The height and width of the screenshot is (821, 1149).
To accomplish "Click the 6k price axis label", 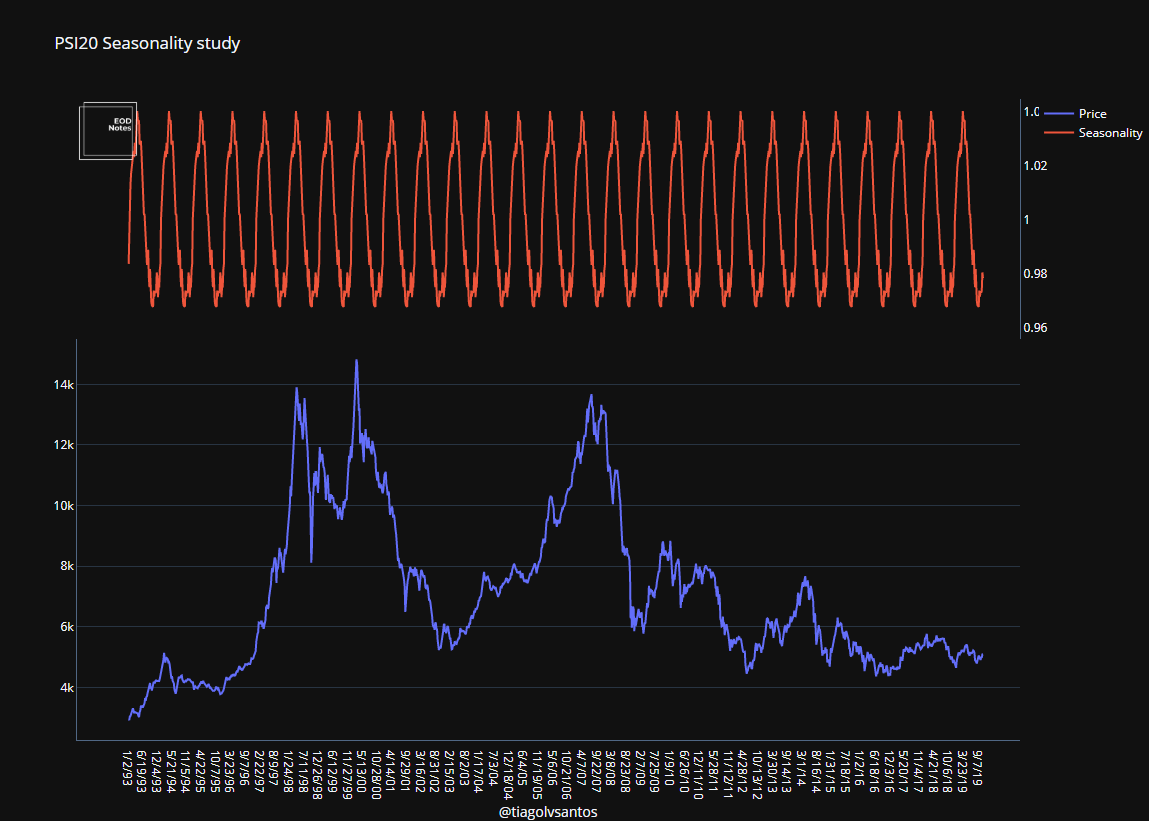I will (x=64, y=627).
